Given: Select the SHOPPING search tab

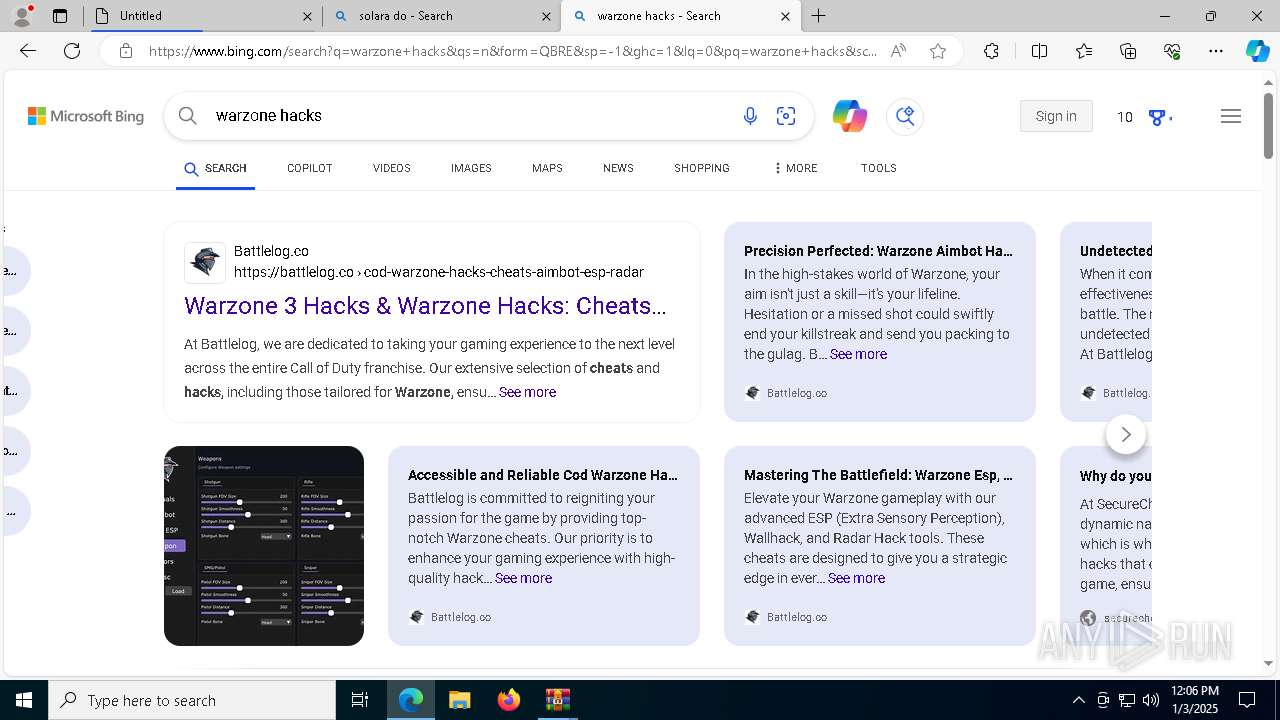Looking at the screenshot, I should click(702, 168).
